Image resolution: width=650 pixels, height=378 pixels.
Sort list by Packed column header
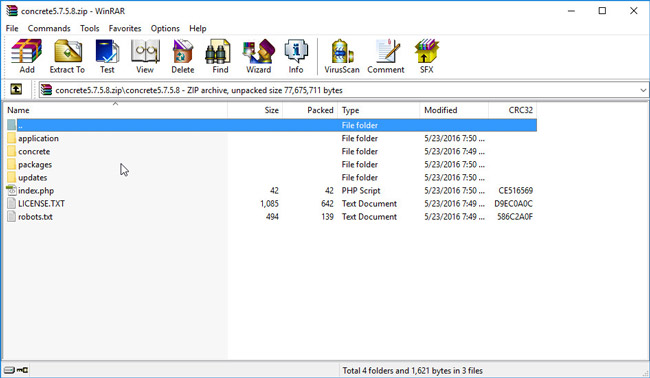(310, 110)
